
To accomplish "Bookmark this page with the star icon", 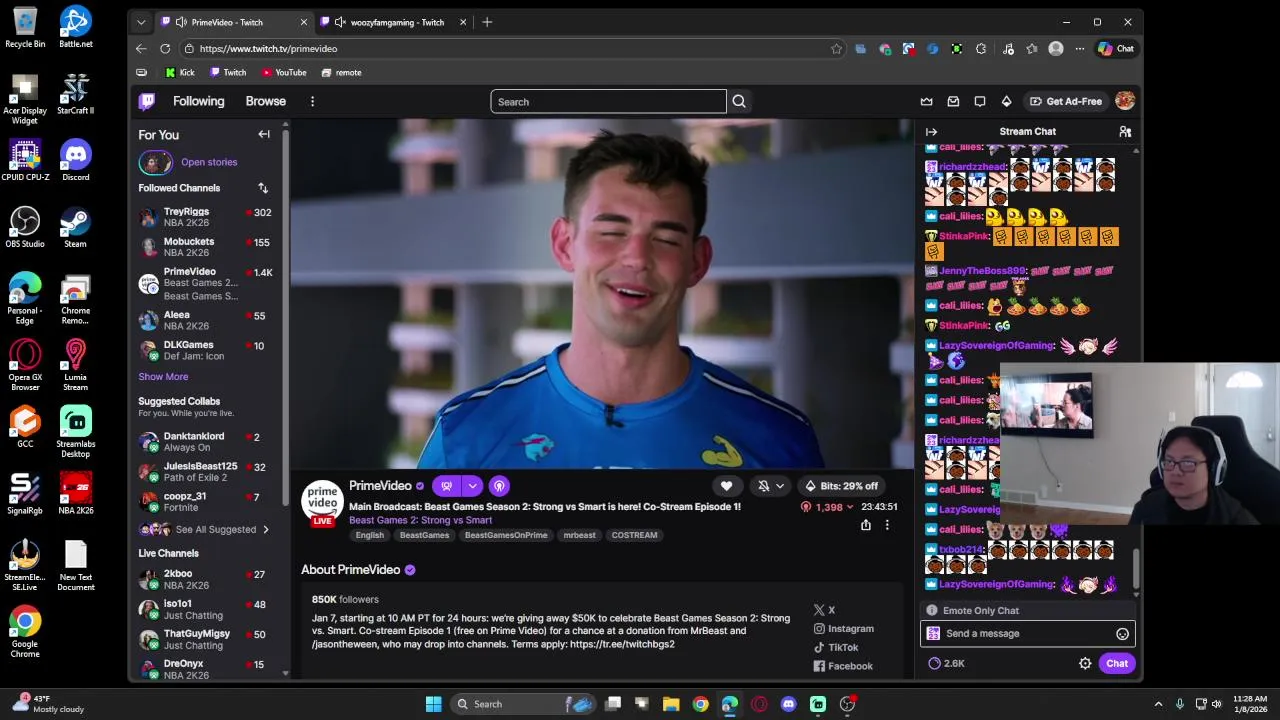I will click(x=836, y=48).
